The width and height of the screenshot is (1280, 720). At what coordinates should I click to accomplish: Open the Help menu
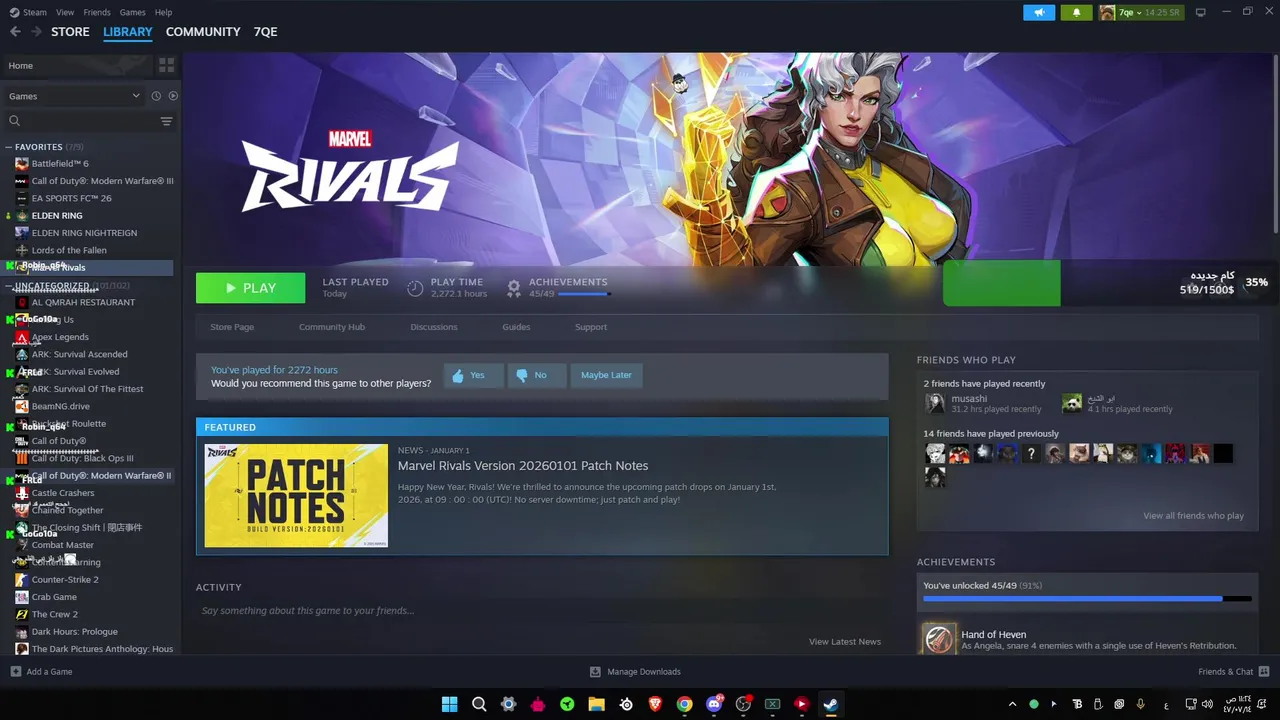[x=164, y=12]
